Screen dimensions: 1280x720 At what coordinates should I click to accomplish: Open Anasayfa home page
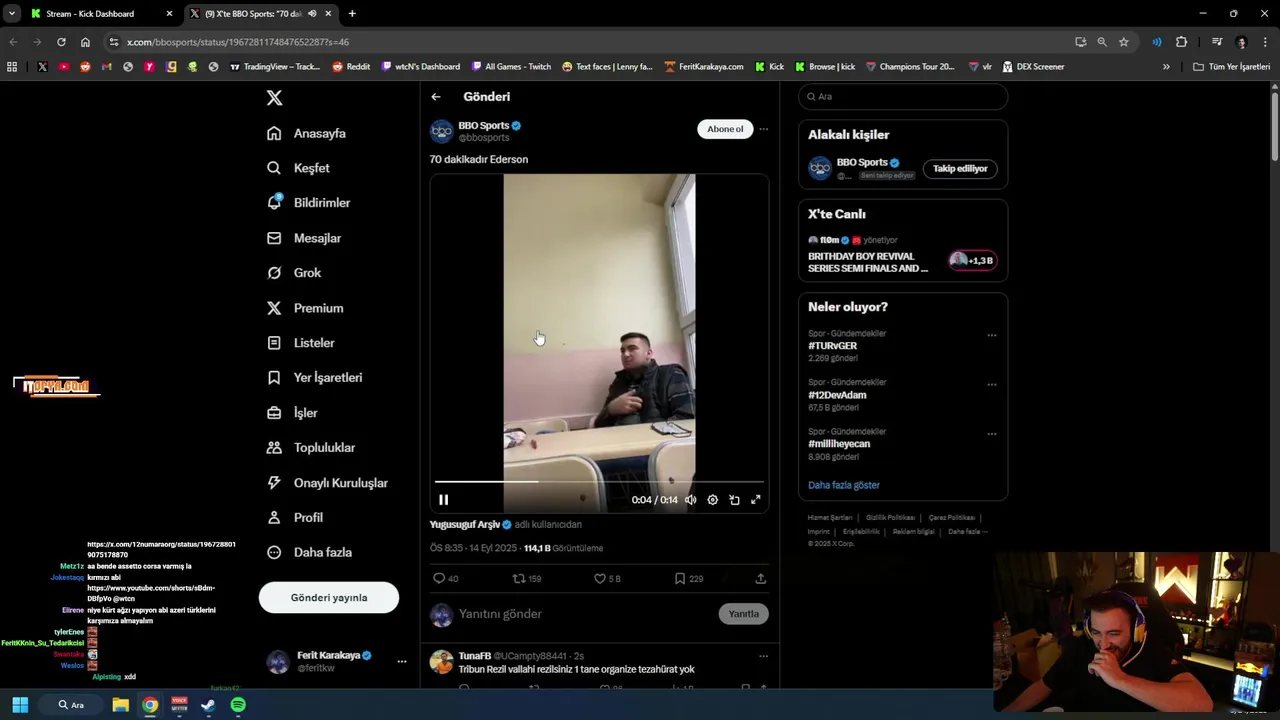point(306,133)
